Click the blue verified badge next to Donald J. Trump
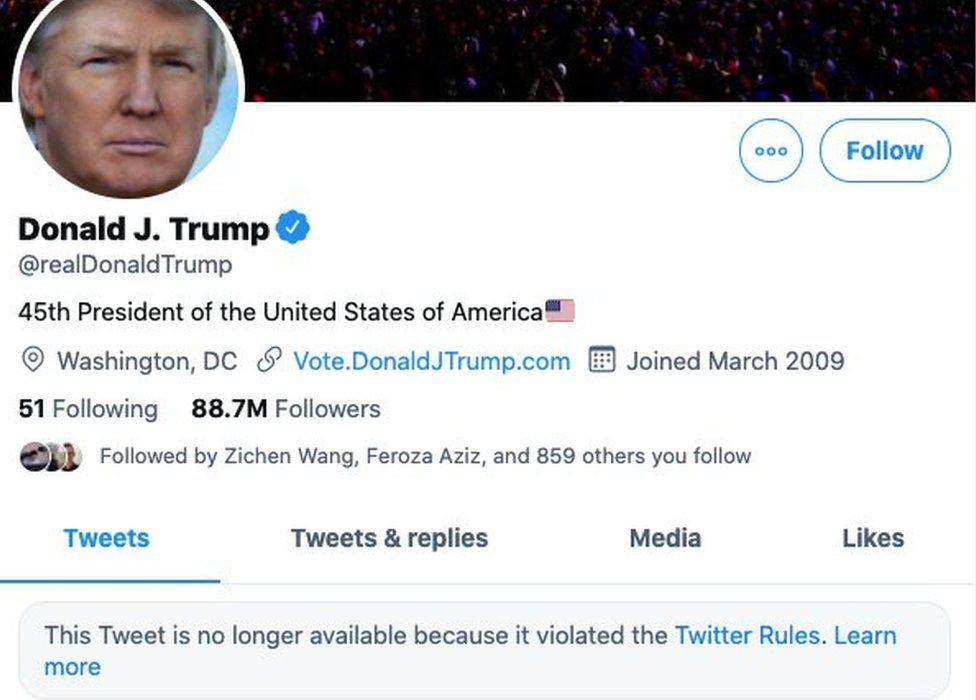Viewport: 976px width, 700px height. point(294,227)
